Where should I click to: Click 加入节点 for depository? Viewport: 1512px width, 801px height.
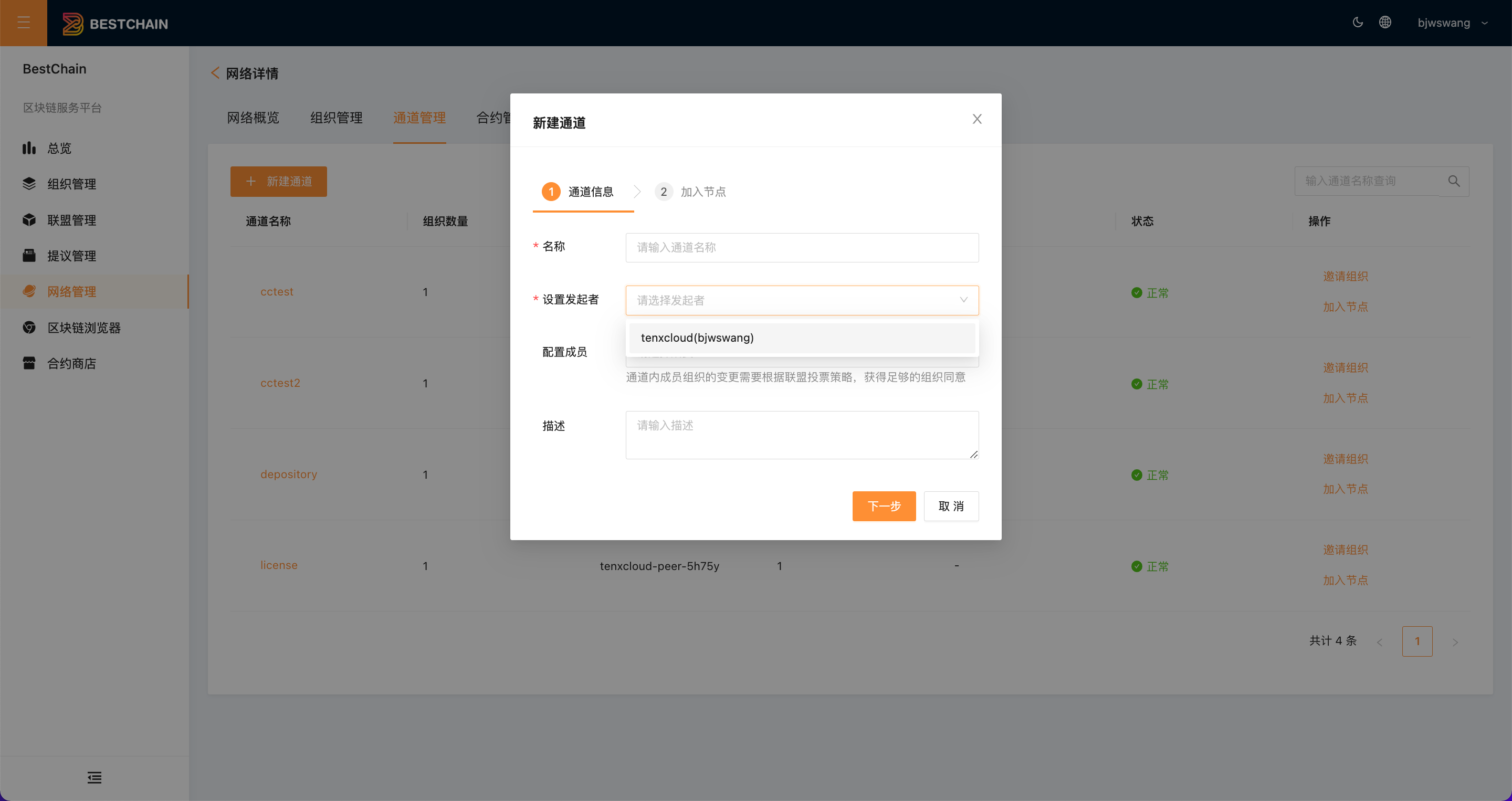point(1345,489)
